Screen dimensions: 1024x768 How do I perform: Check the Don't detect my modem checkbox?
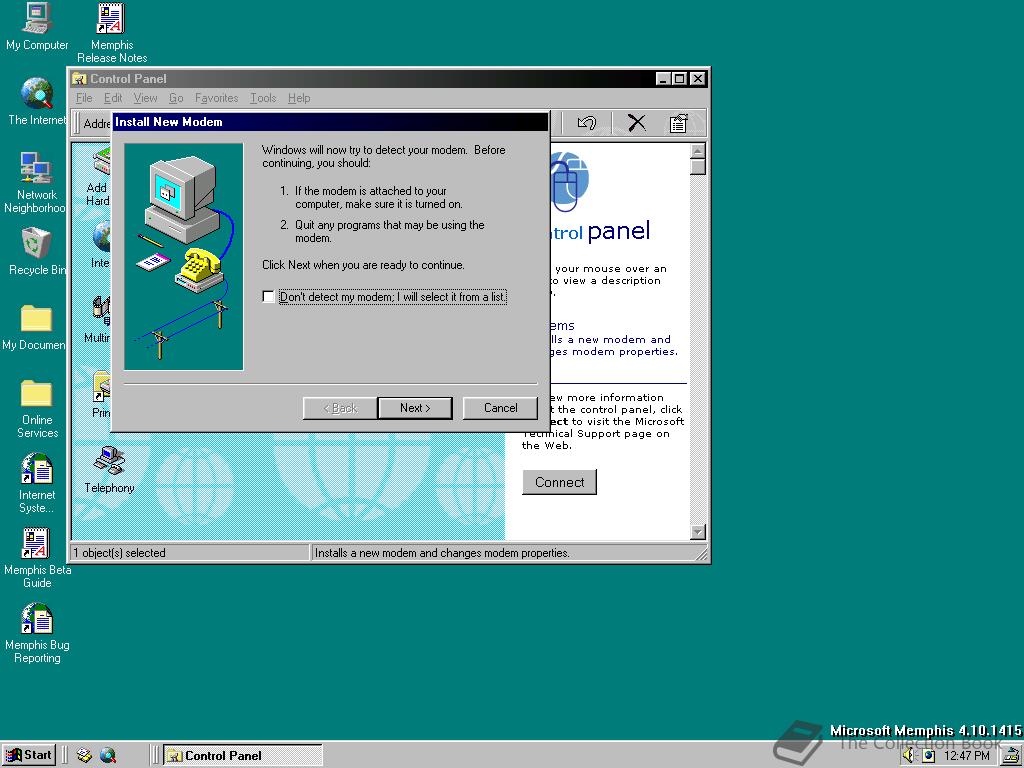point(268,296)
